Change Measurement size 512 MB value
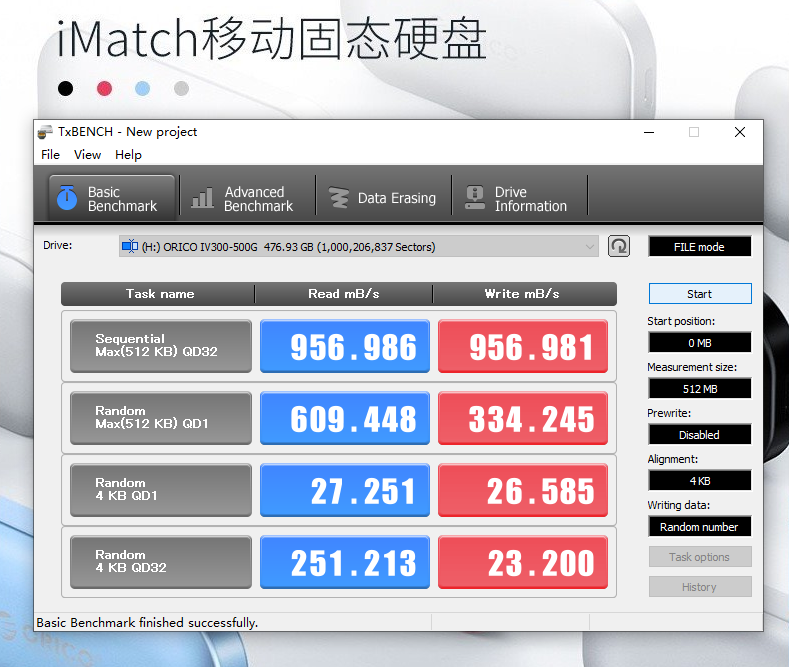The image size is (789, 667). 699,388
